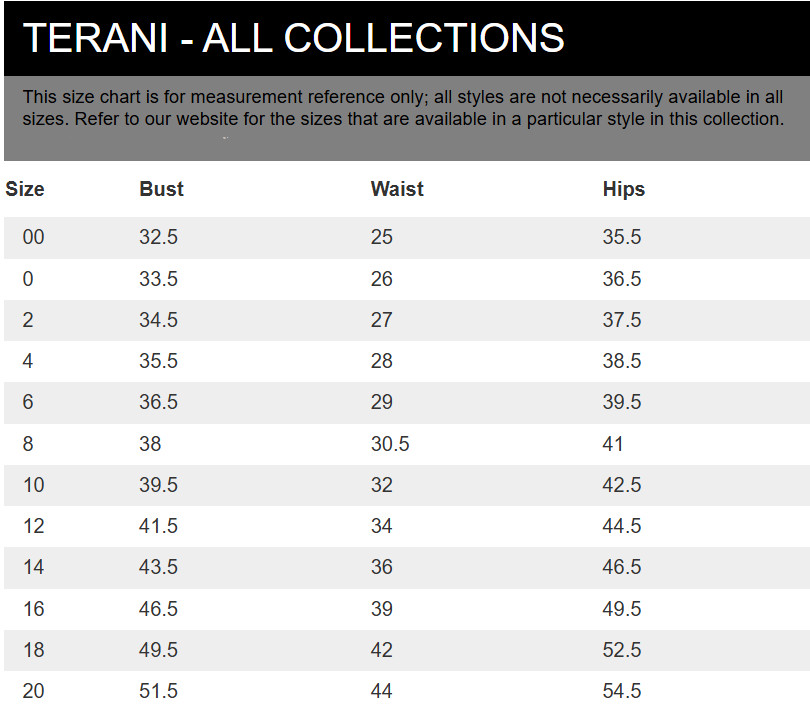Click the waist value 30.5
The width and height of the screenshot is (810, 707).
[390, 444]
